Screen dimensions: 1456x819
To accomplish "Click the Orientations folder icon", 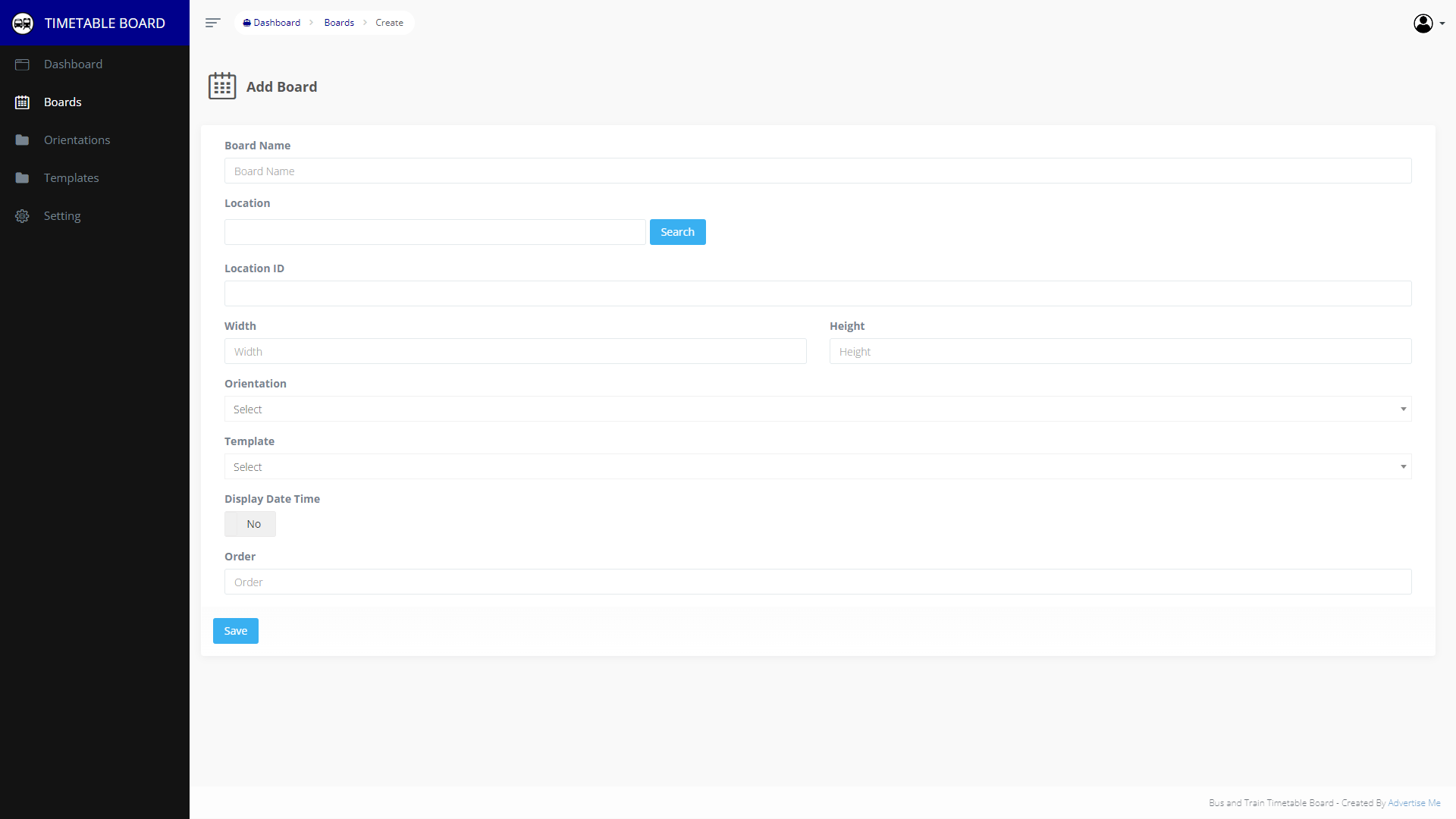I will point(22,140).
